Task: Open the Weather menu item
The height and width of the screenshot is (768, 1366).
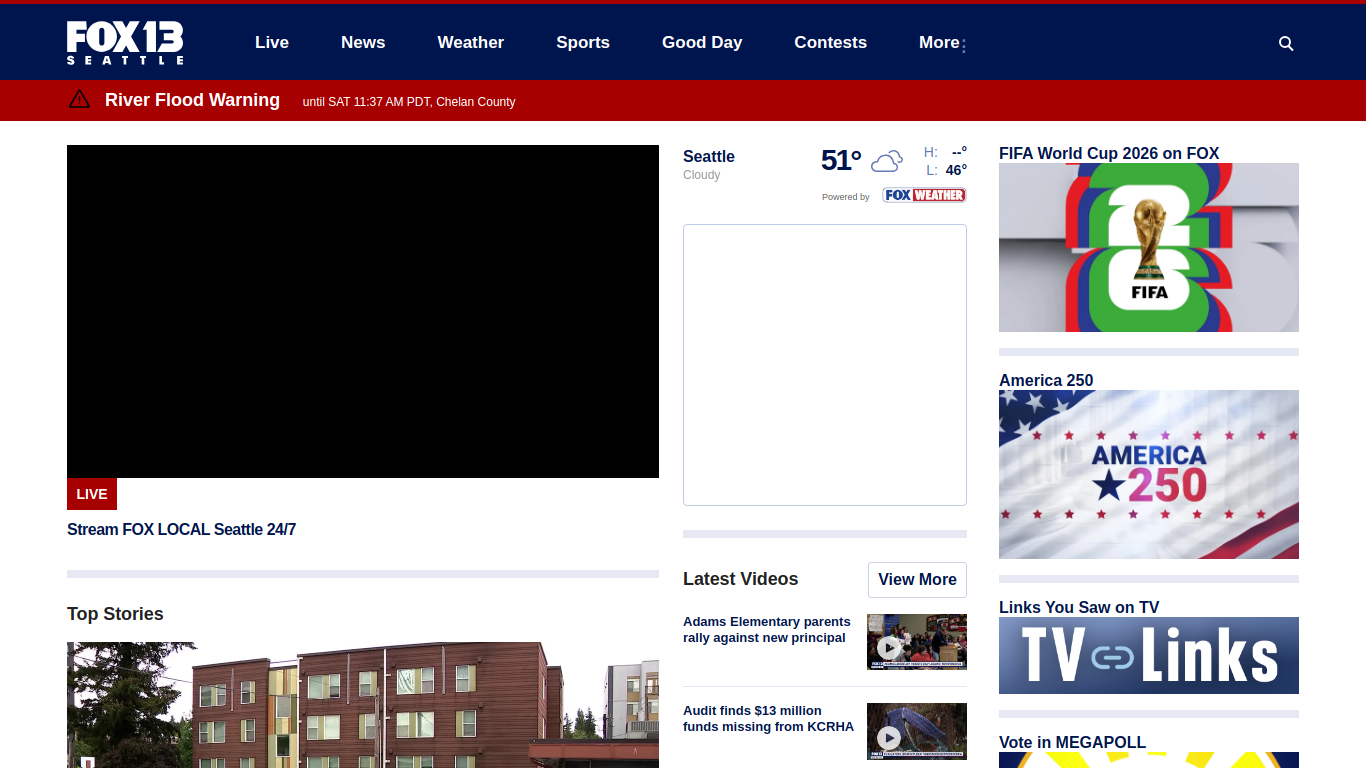Action: click(x=471, y=42)
